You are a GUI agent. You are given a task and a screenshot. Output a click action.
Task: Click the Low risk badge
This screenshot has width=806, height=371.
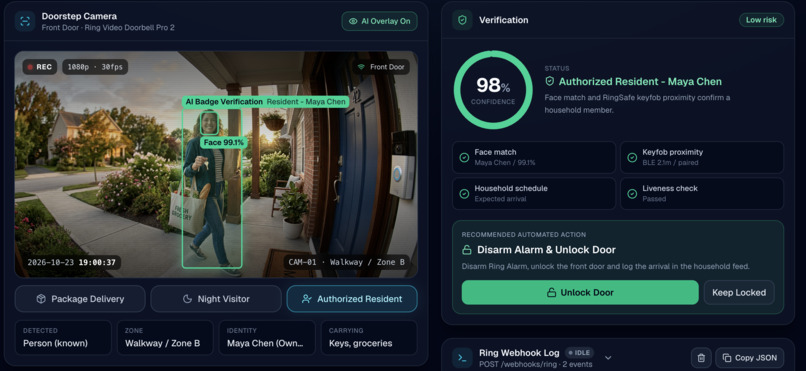(x=761, y=20)
